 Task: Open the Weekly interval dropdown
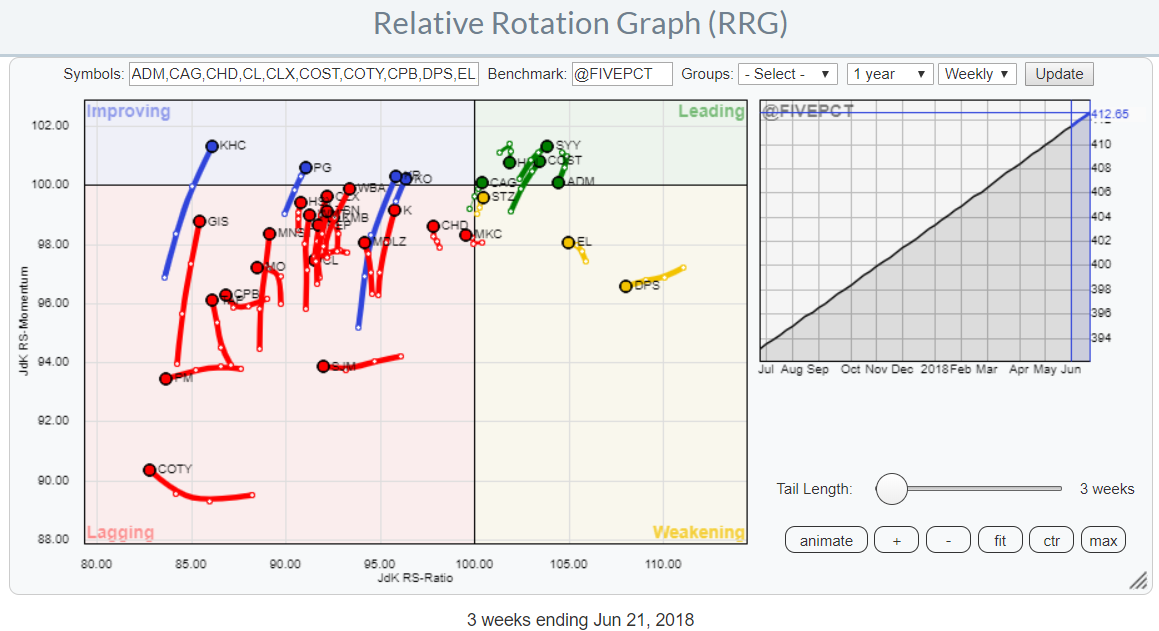click(978, 74)
